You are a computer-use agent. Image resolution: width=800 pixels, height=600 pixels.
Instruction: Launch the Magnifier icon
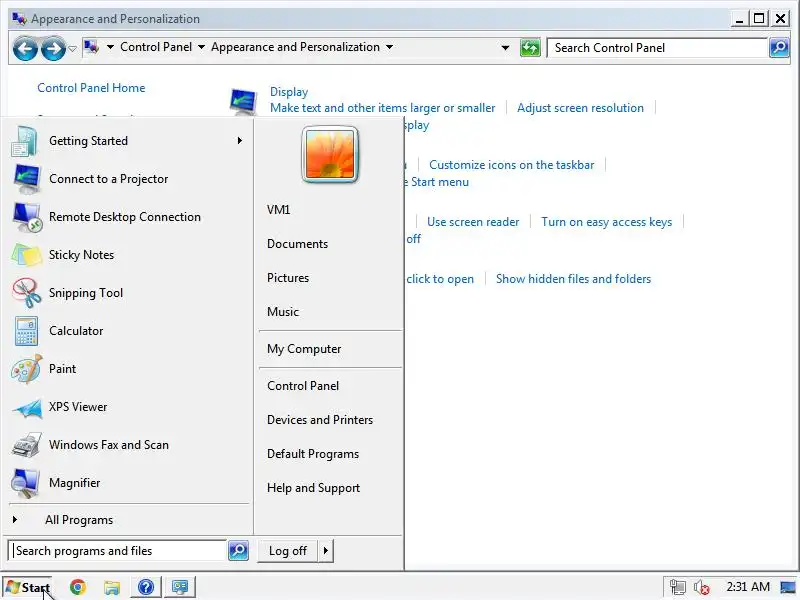click(26, 483)
